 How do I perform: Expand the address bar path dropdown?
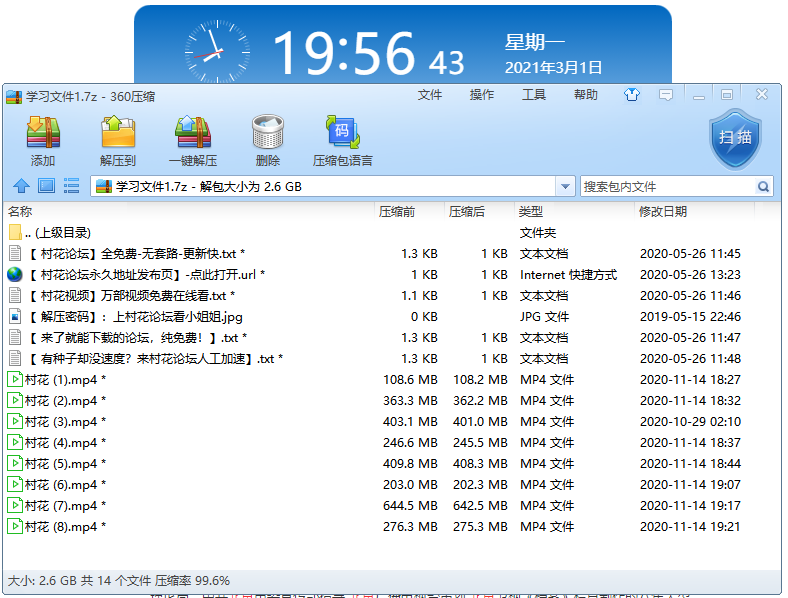pyautogui.click(x=565, y=187)
